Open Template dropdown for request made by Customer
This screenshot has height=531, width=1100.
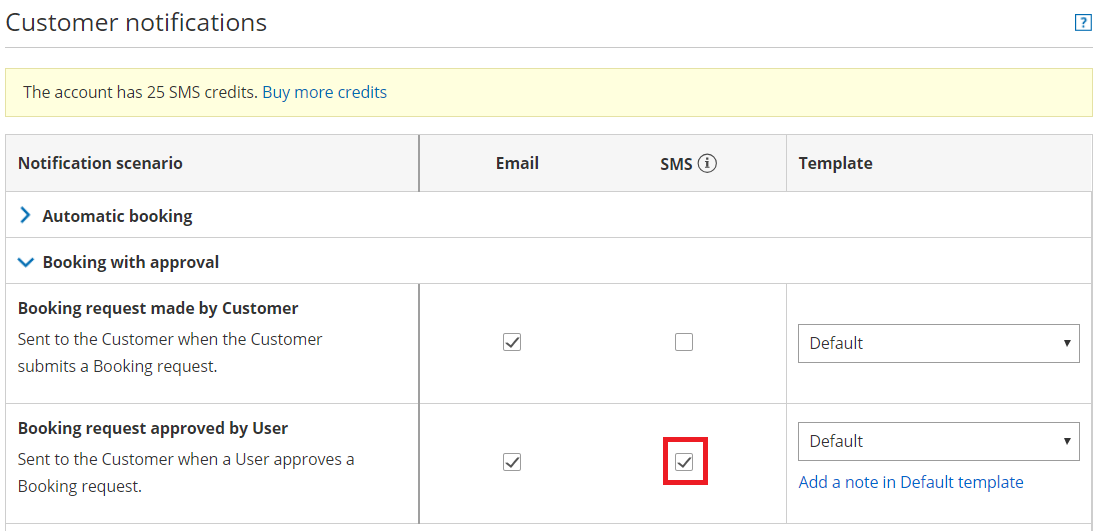click(x=938, y=343)
